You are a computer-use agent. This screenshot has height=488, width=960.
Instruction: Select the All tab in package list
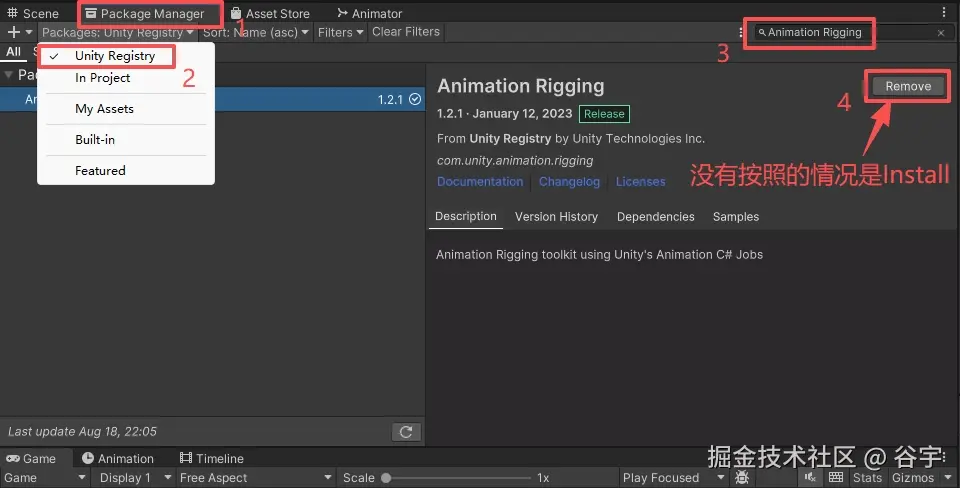(x=13, y=52)
